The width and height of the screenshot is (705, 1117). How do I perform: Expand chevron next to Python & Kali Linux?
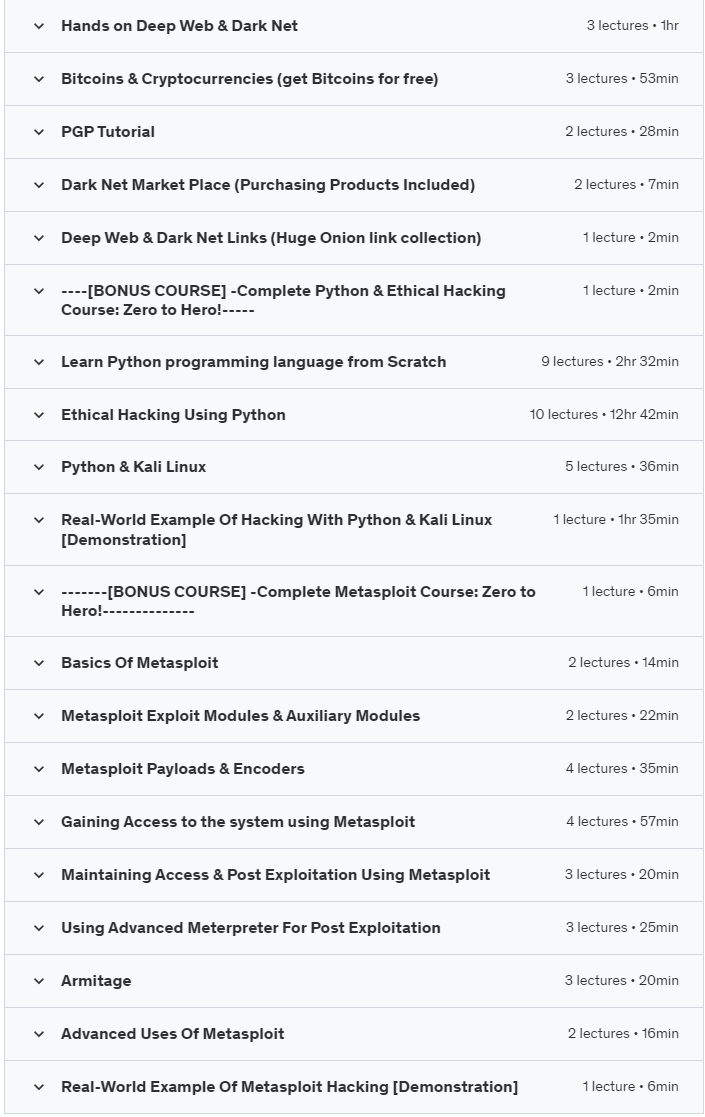39,467
